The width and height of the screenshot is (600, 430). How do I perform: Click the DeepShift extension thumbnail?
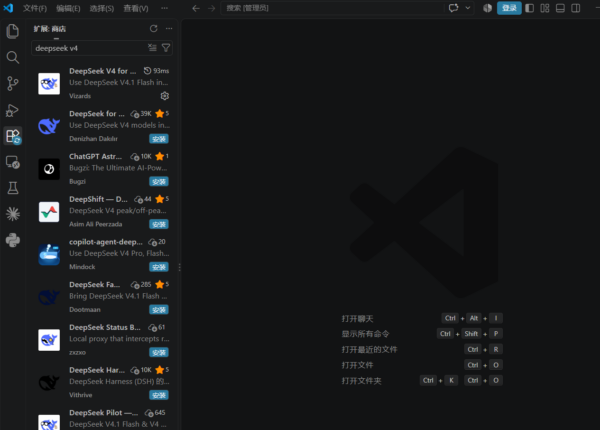coord(49,212)
